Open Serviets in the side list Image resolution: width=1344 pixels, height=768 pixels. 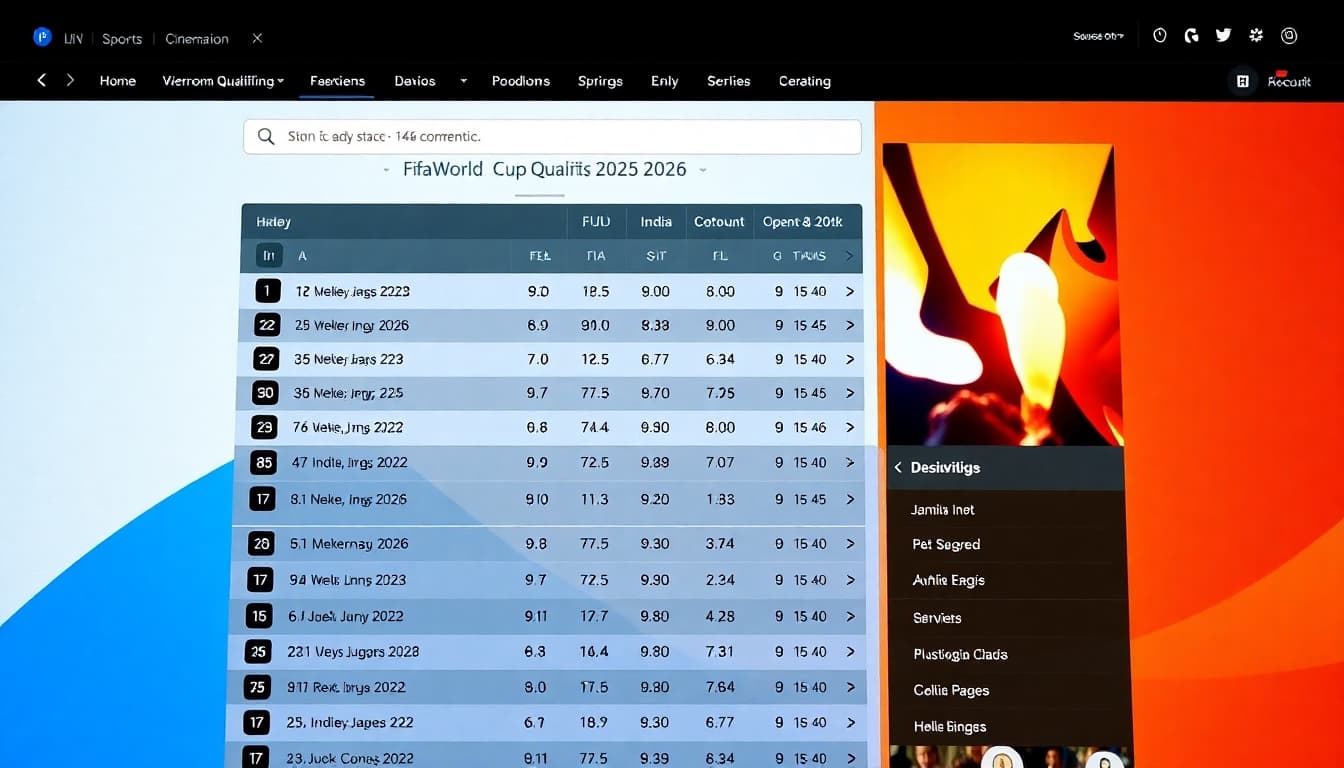tap(937, 618)
